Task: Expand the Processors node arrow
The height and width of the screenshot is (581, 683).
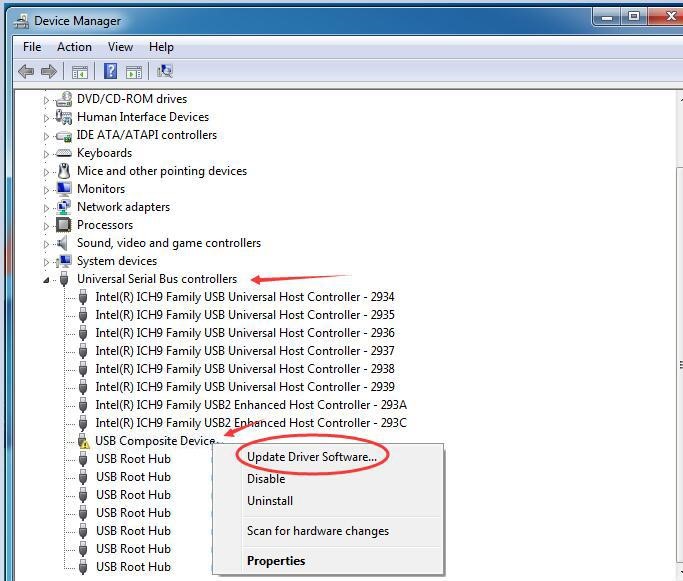Action: 46,226
